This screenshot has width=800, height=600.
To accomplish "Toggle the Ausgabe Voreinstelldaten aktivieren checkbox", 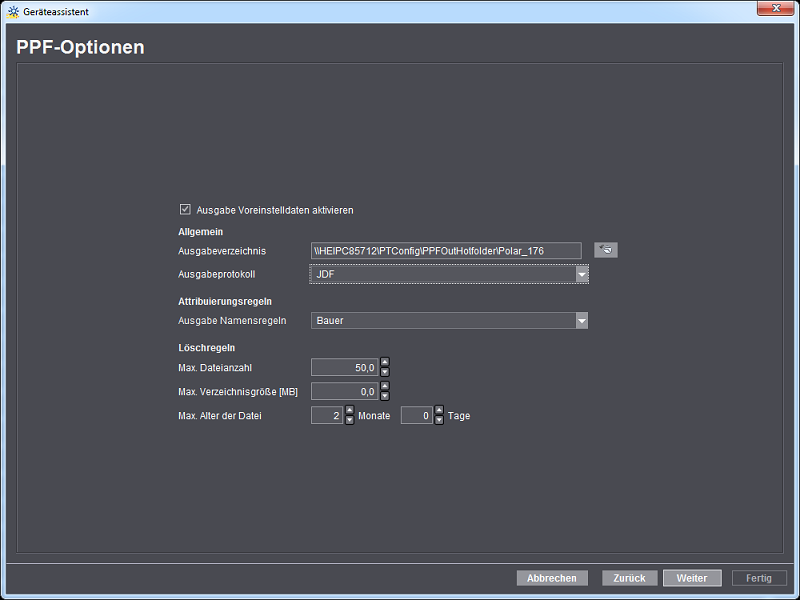I will (x=185, y=210).
